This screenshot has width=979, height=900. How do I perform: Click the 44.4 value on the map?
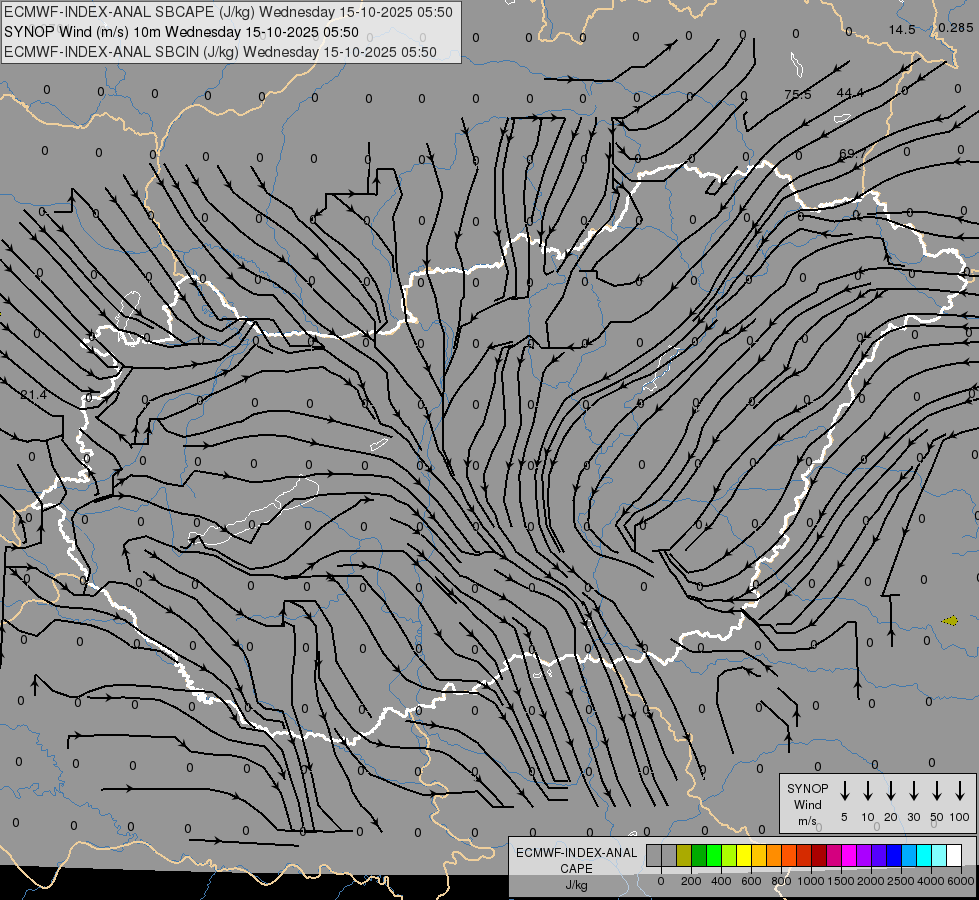click(850, 92)
